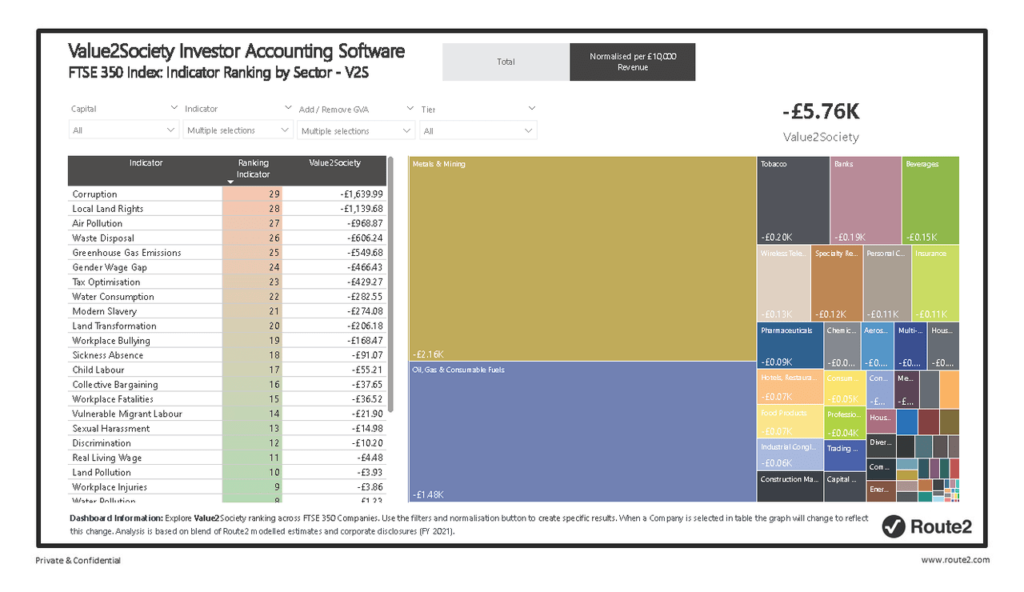The image size is (1024, 592).
Task: Select the Land Pollution row
Action: [x=227, y=472]
